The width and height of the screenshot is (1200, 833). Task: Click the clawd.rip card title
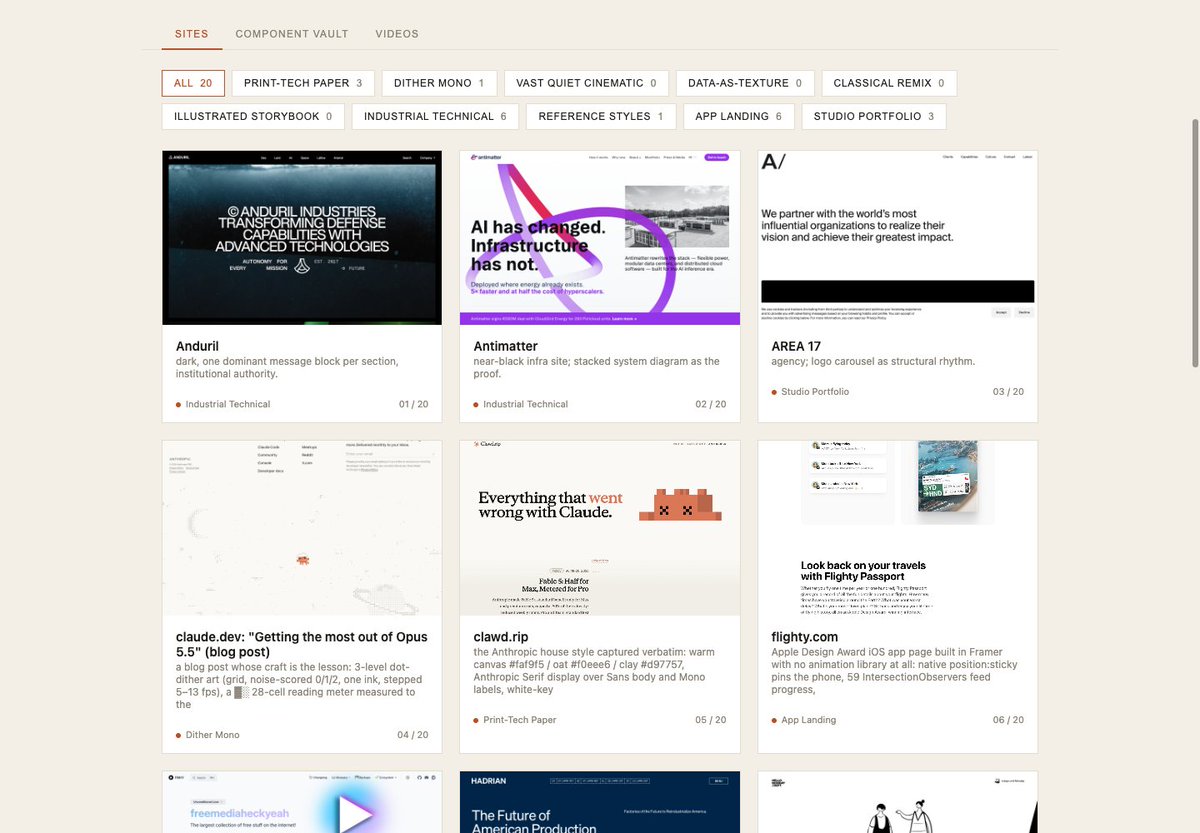click(x=501, y=637)
